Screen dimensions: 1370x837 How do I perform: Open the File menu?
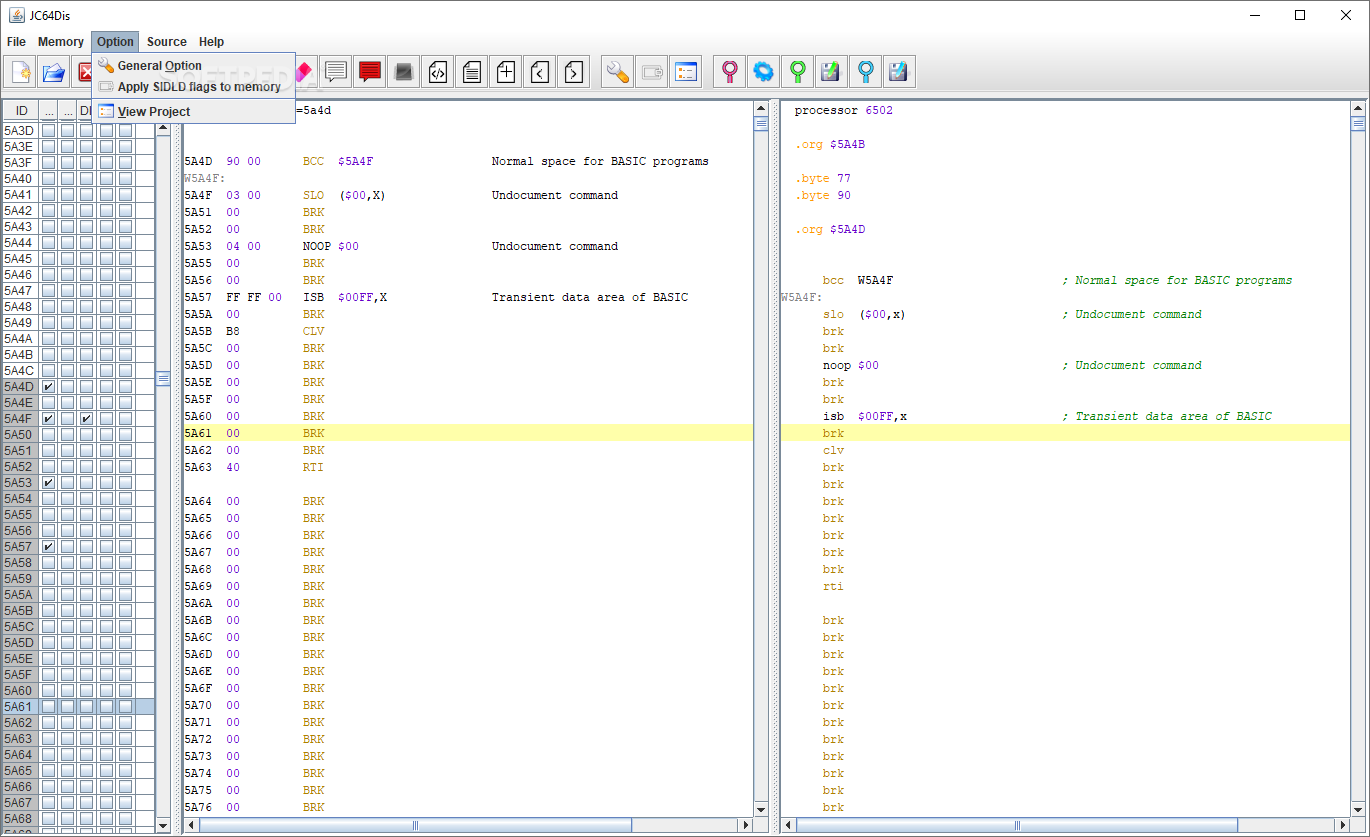click(x=16, y=42)
